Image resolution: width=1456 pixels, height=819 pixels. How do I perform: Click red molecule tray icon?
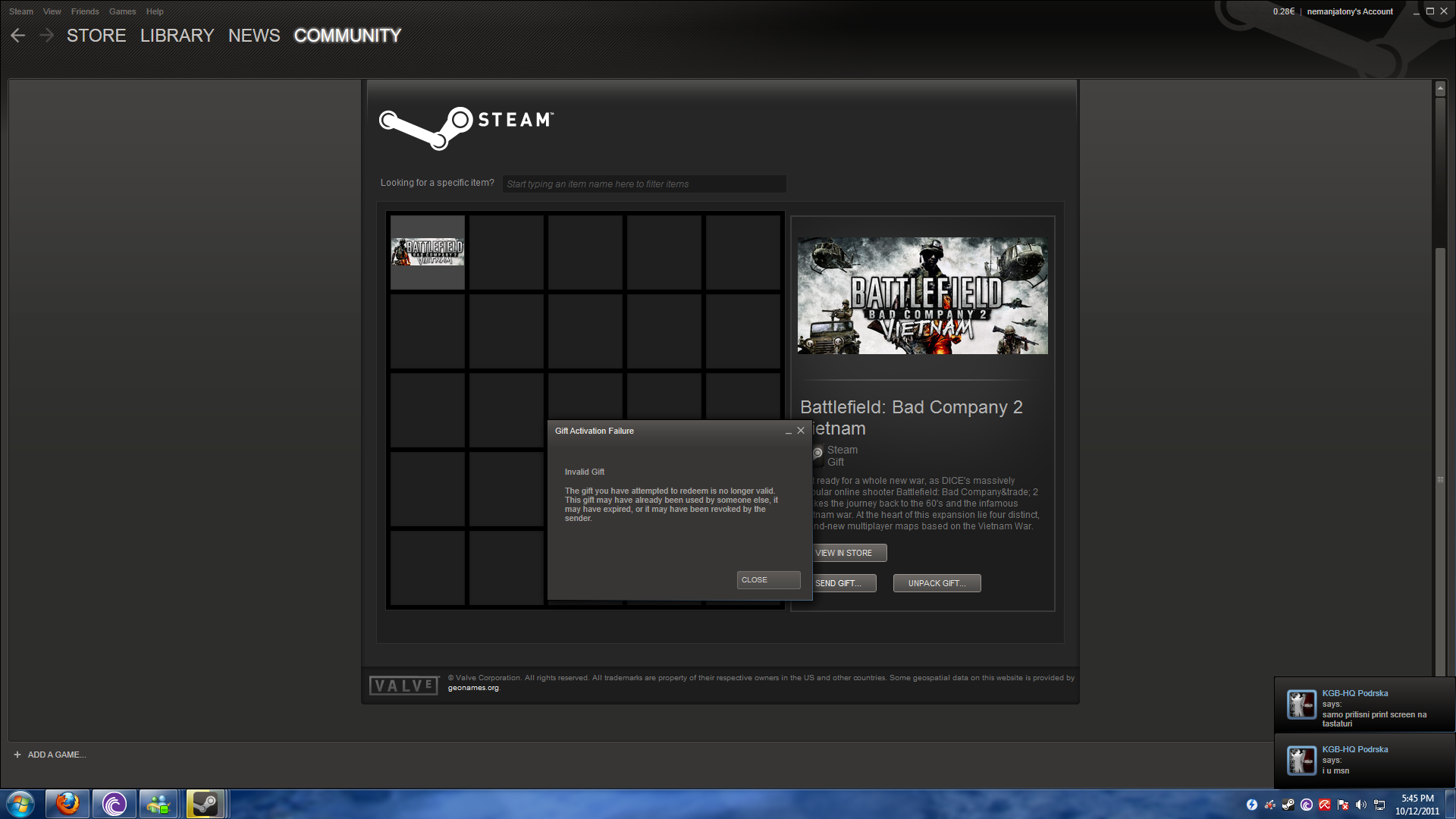pos(1270,805)
